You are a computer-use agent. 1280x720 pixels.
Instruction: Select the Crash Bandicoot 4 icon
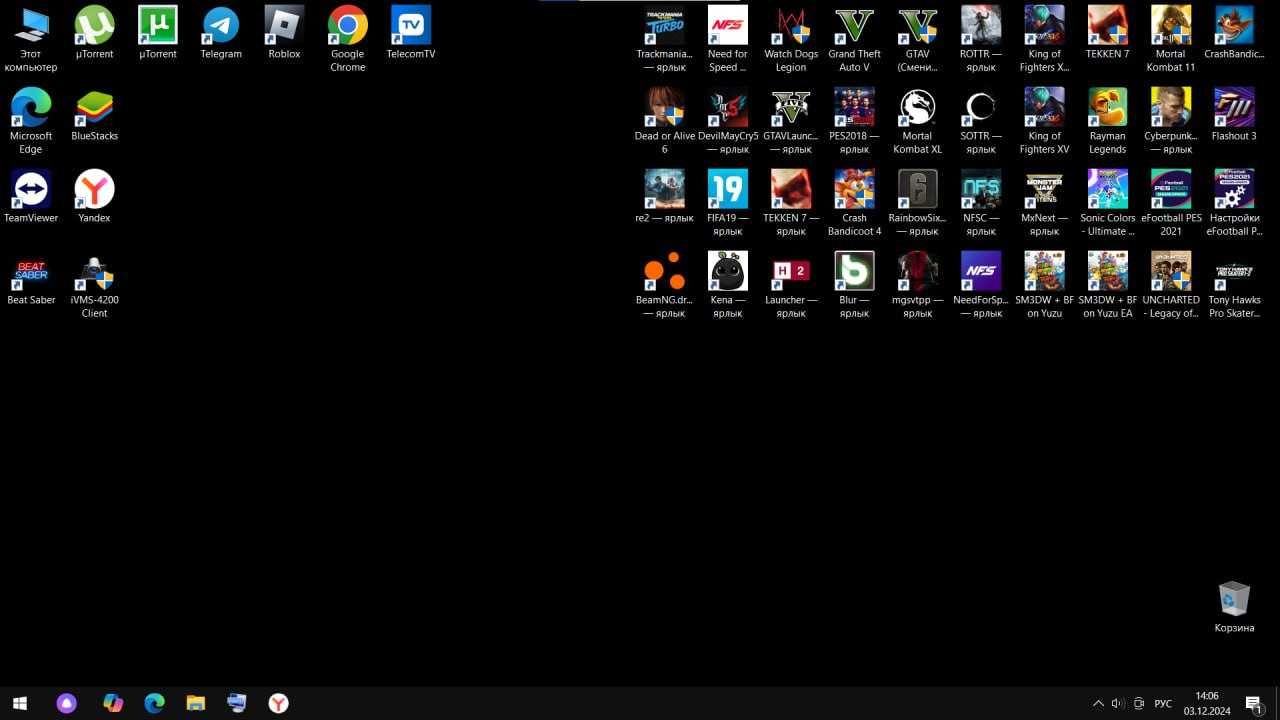tap(855, 204)
